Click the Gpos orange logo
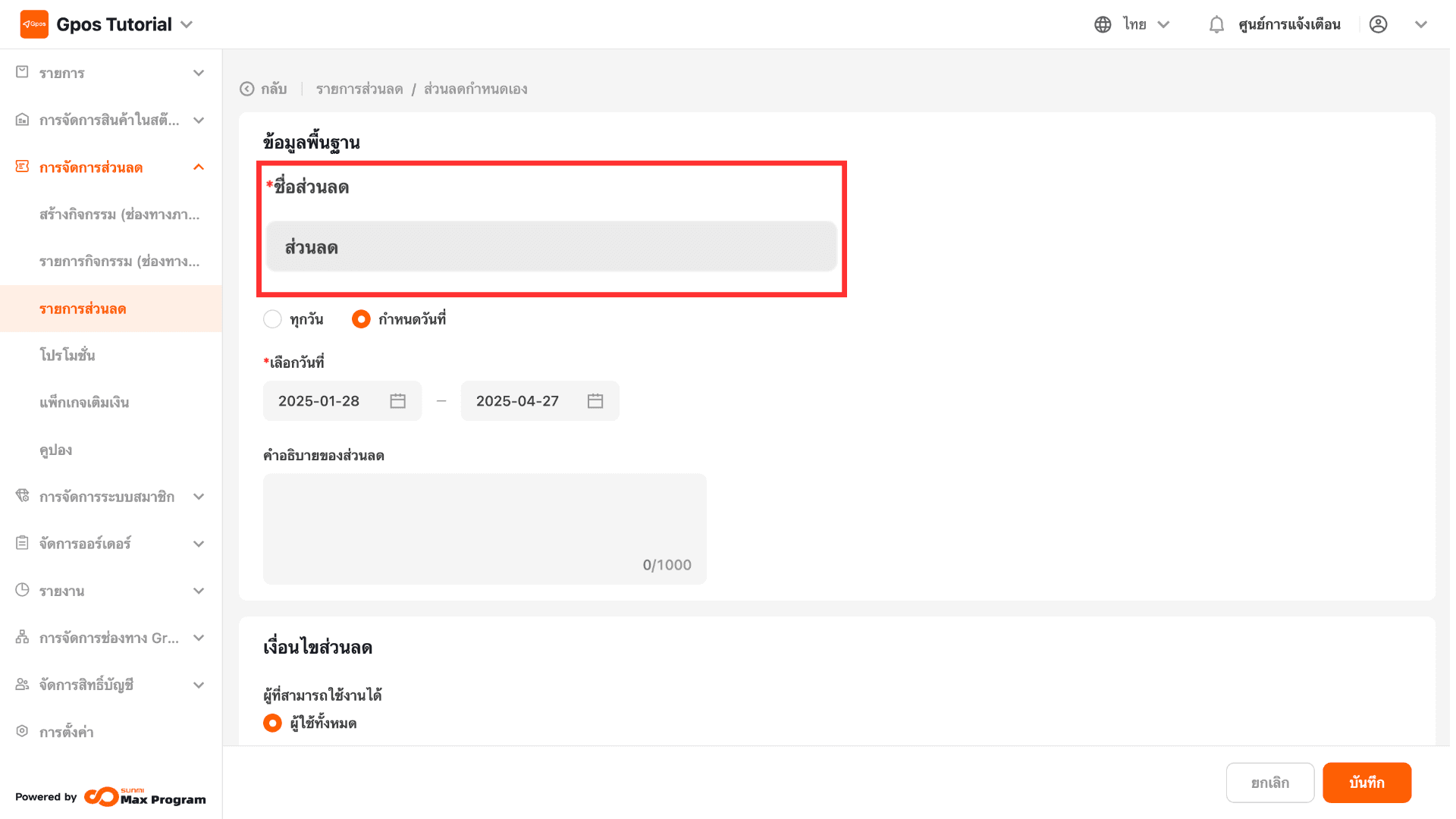The image size is (1456, 819). (x=34, y=24)
